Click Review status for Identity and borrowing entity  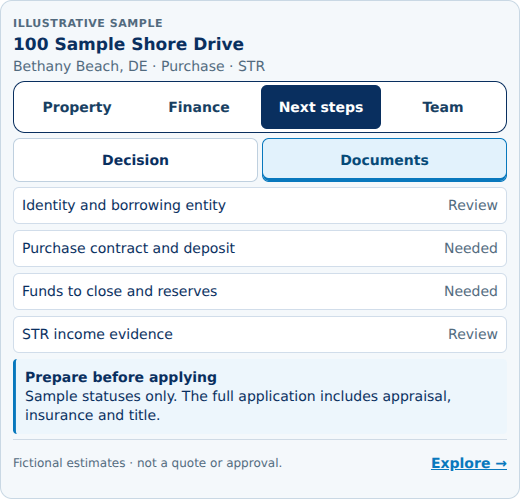pos(473,205)
